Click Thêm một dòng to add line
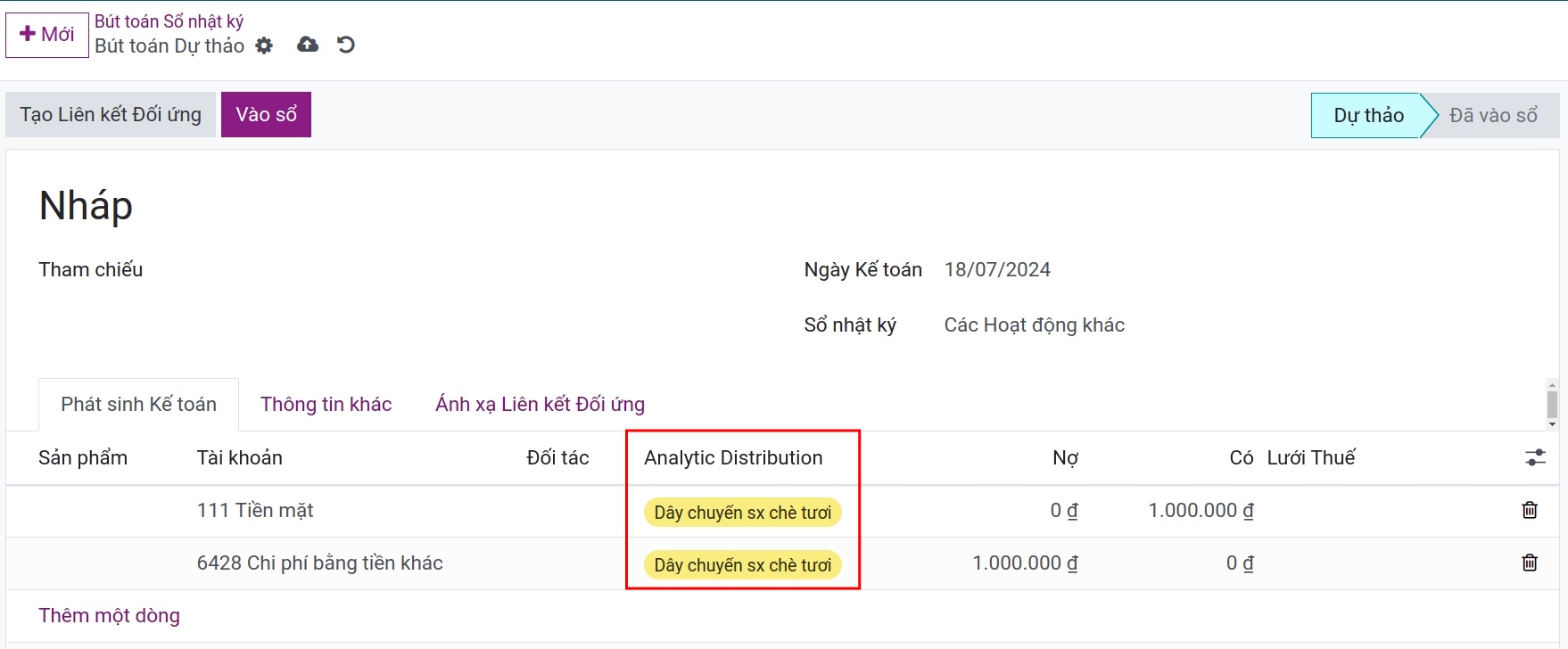The height and width of the screenshot is (649, 1568). 109,616
